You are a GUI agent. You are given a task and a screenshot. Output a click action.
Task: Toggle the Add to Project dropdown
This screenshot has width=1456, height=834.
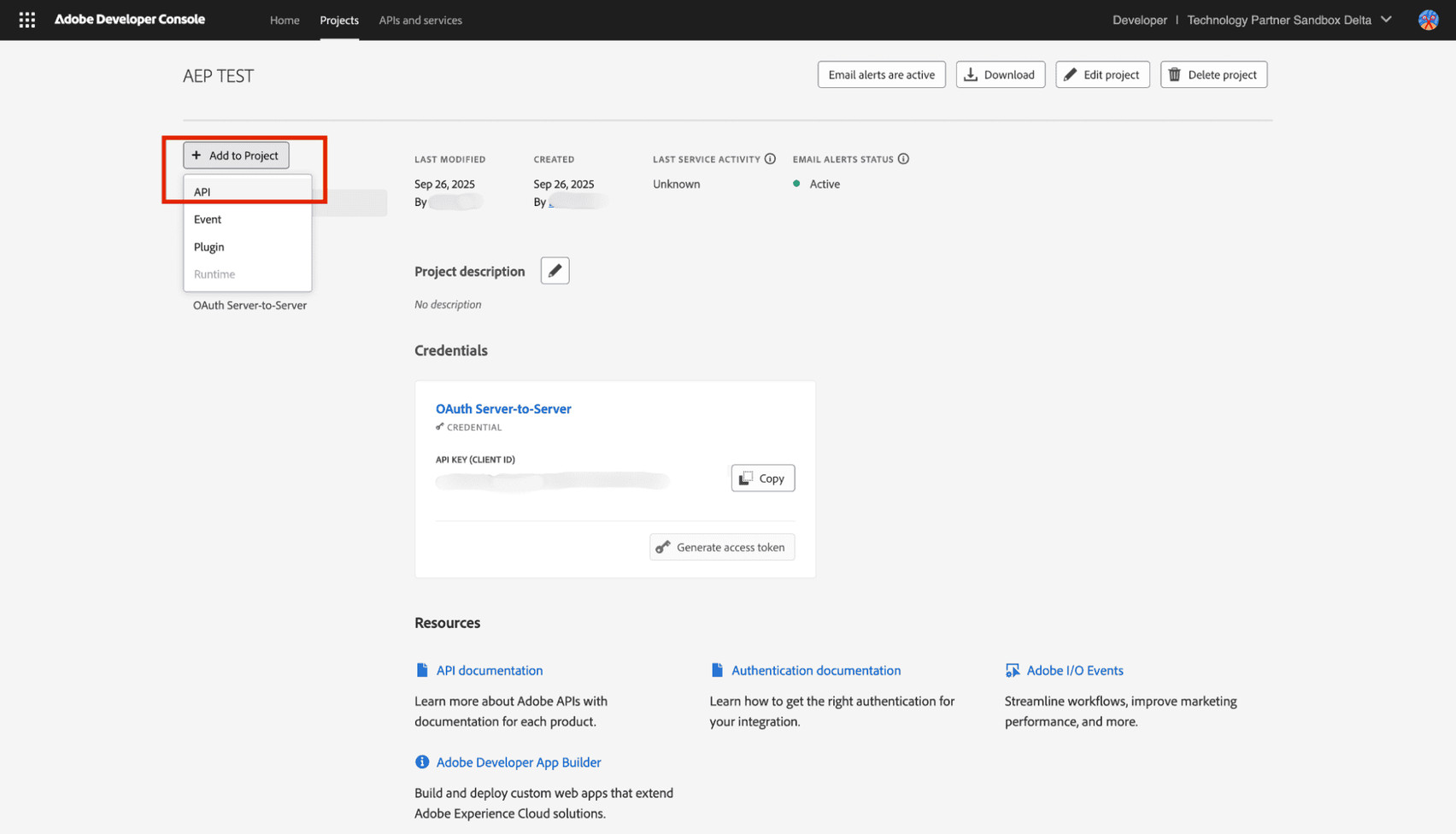coord(236,156)
